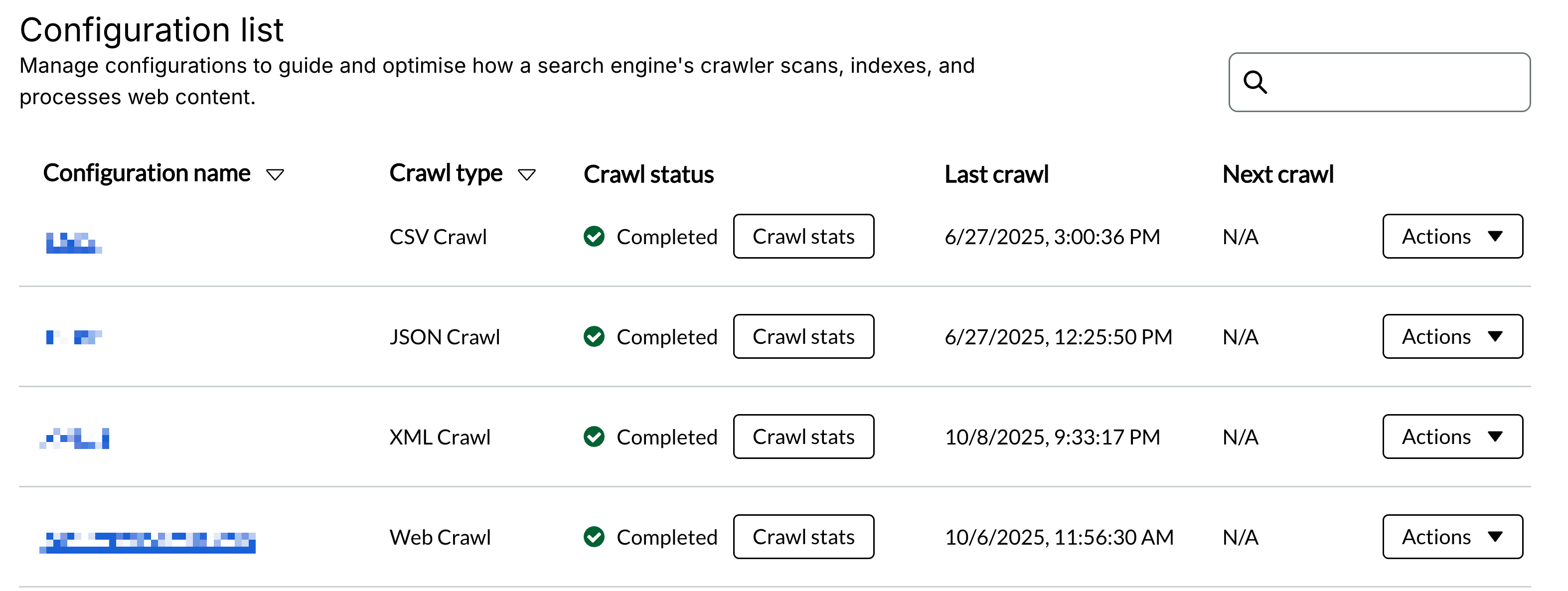The height and width of the screenshot is (591, 1568).
Task: Open Actions dropdown for CSV Crawl row
Action: pyautogui.click(x=1452, y=236)
